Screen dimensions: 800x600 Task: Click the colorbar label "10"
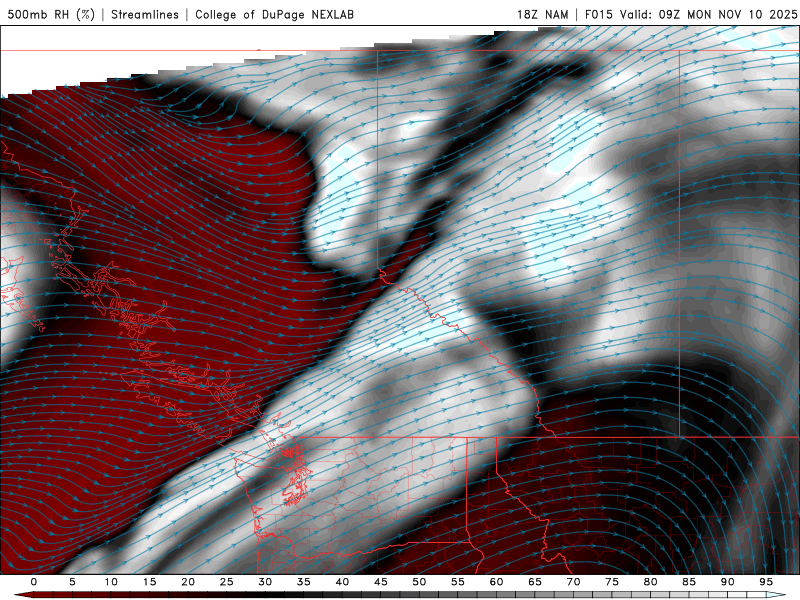tap(111, 582)
